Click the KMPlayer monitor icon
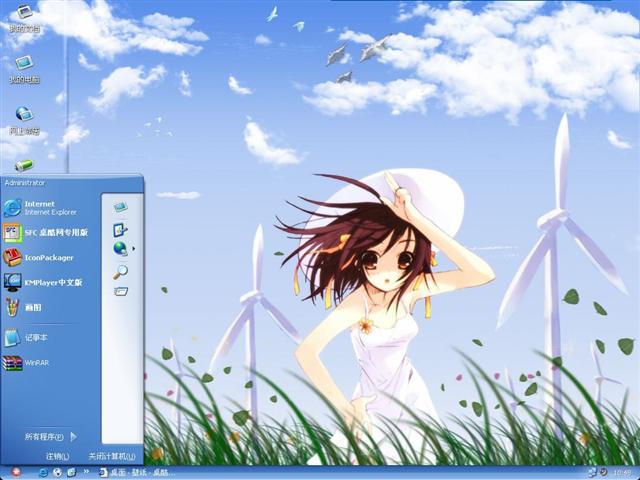640x480 pixels. click(12, 282)
